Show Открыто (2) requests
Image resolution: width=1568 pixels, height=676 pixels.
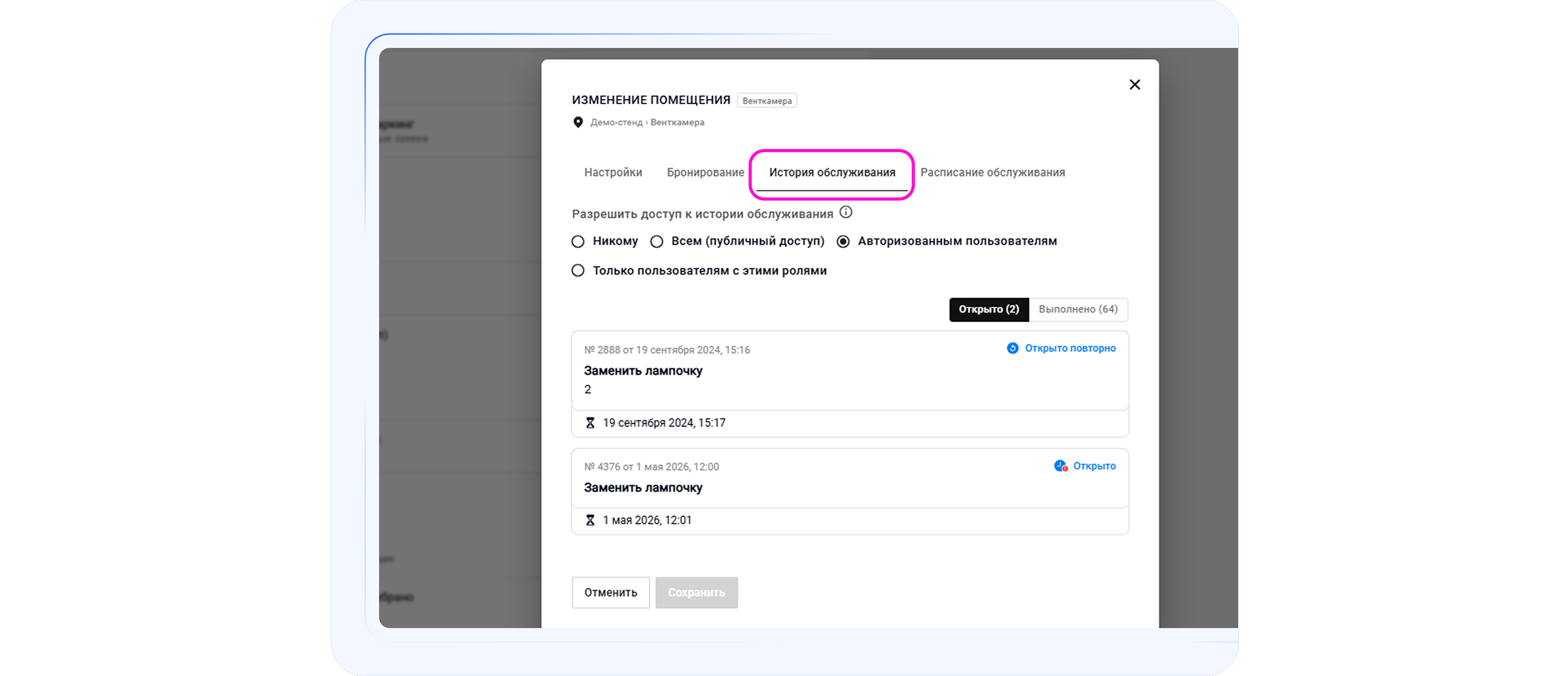click(989, 310)
